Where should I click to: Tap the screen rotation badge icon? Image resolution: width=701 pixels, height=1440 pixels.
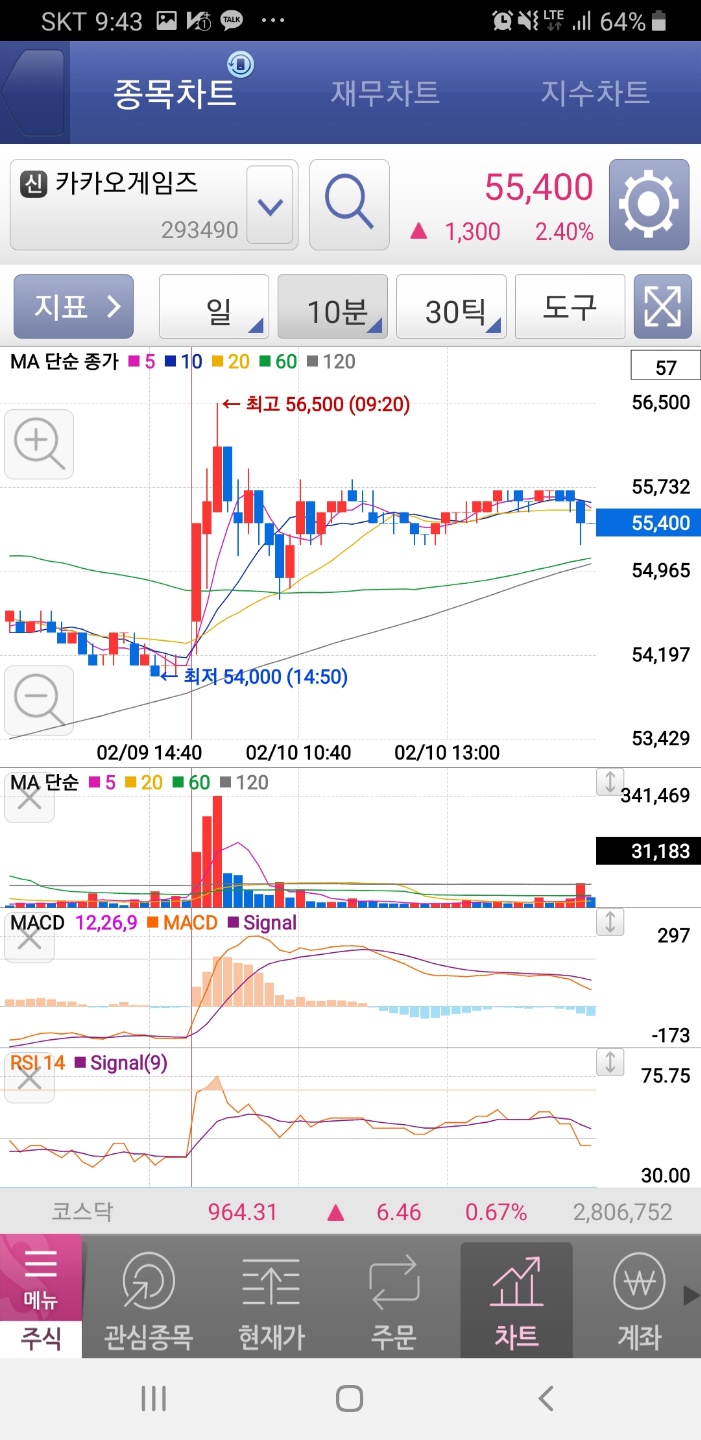tap(240, 66)
